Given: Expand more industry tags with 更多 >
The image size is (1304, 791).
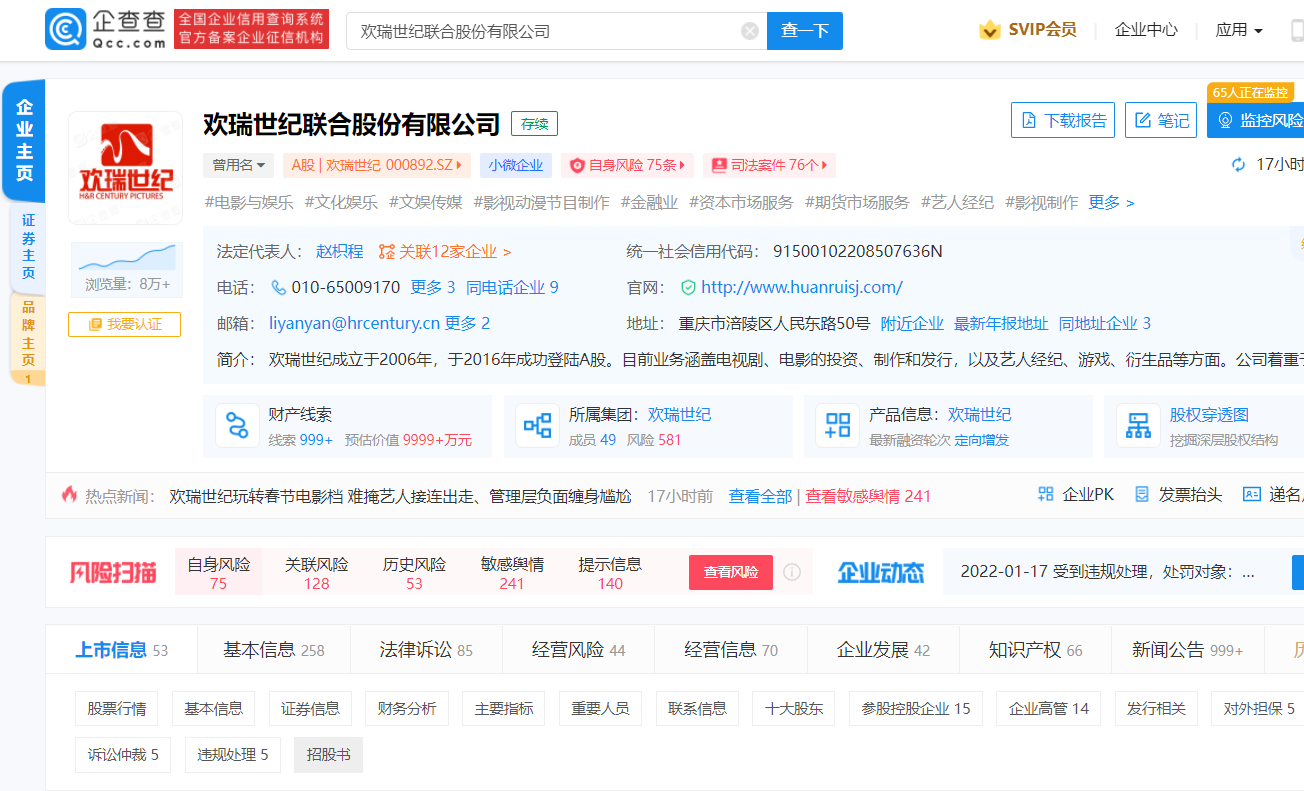Looking at the screenshot, I should tap(1111, 202).
